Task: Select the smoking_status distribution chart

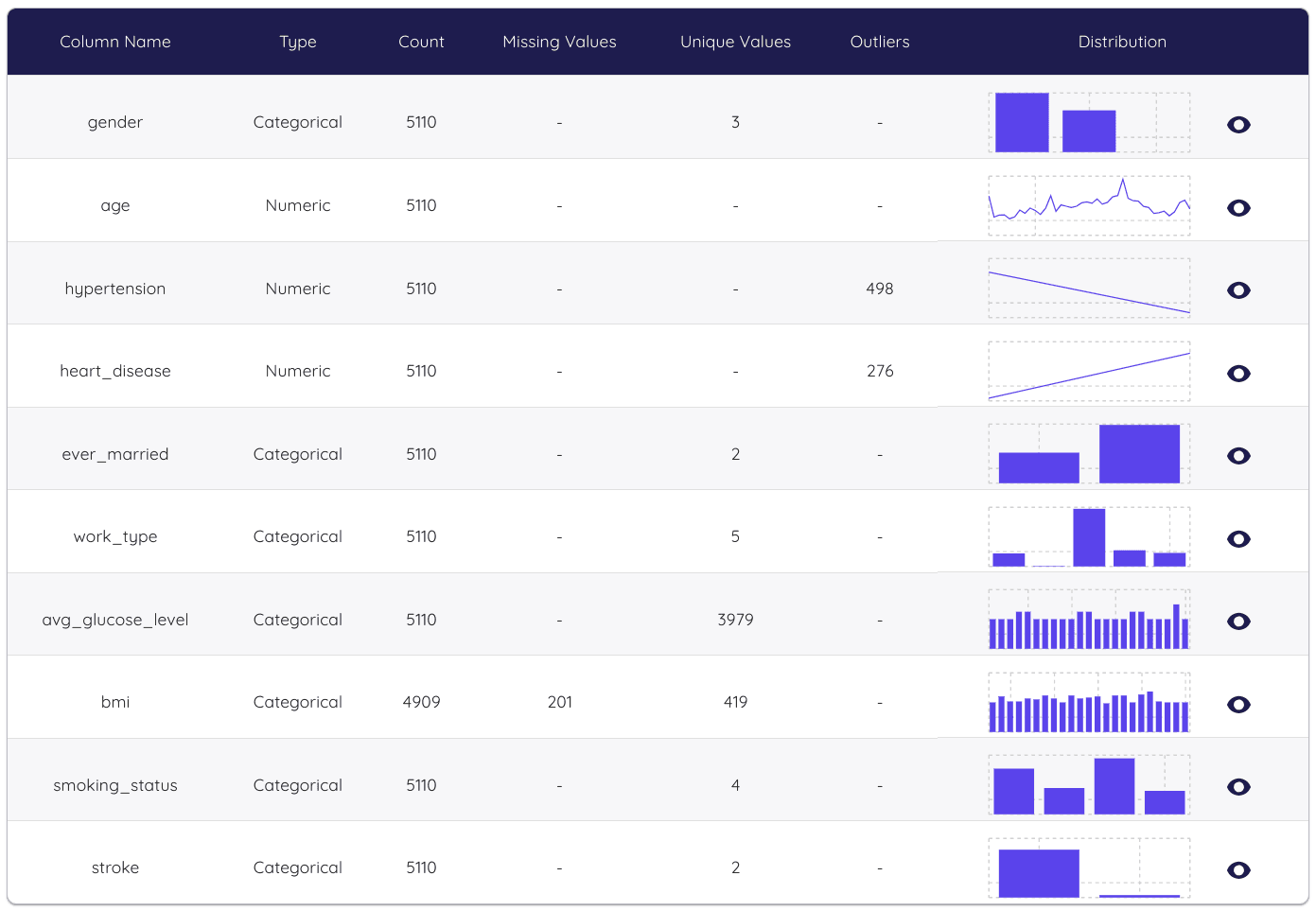Action: click(1089, 785)
